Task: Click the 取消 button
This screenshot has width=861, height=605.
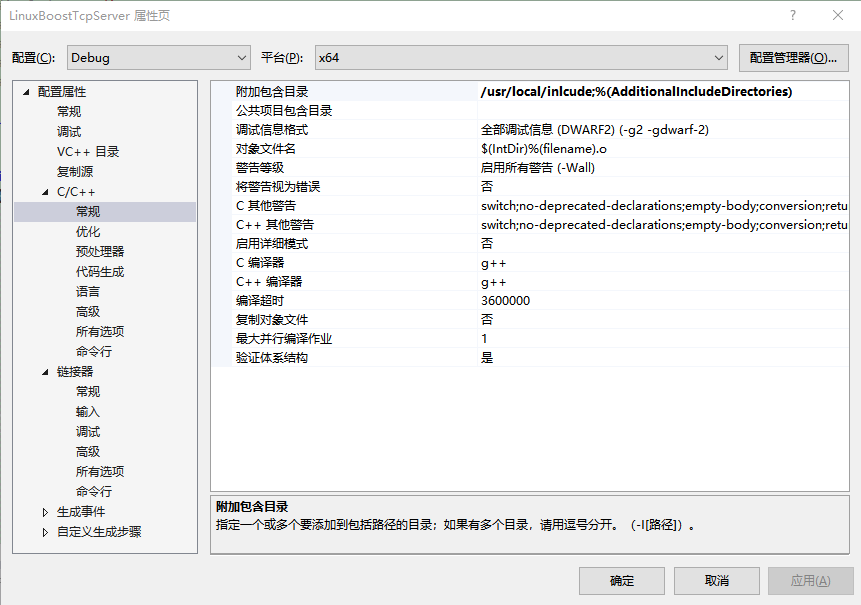Action: tap(716, 580)
